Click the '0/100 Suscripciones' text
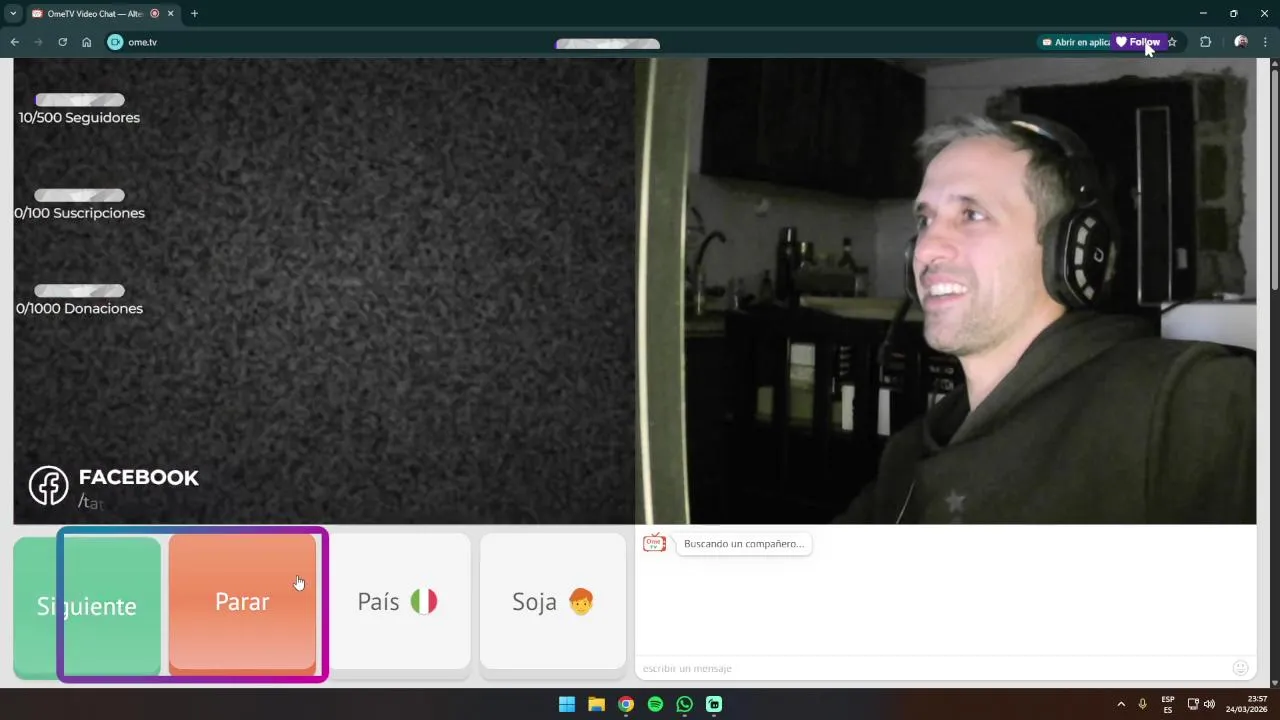 point(79,213)
